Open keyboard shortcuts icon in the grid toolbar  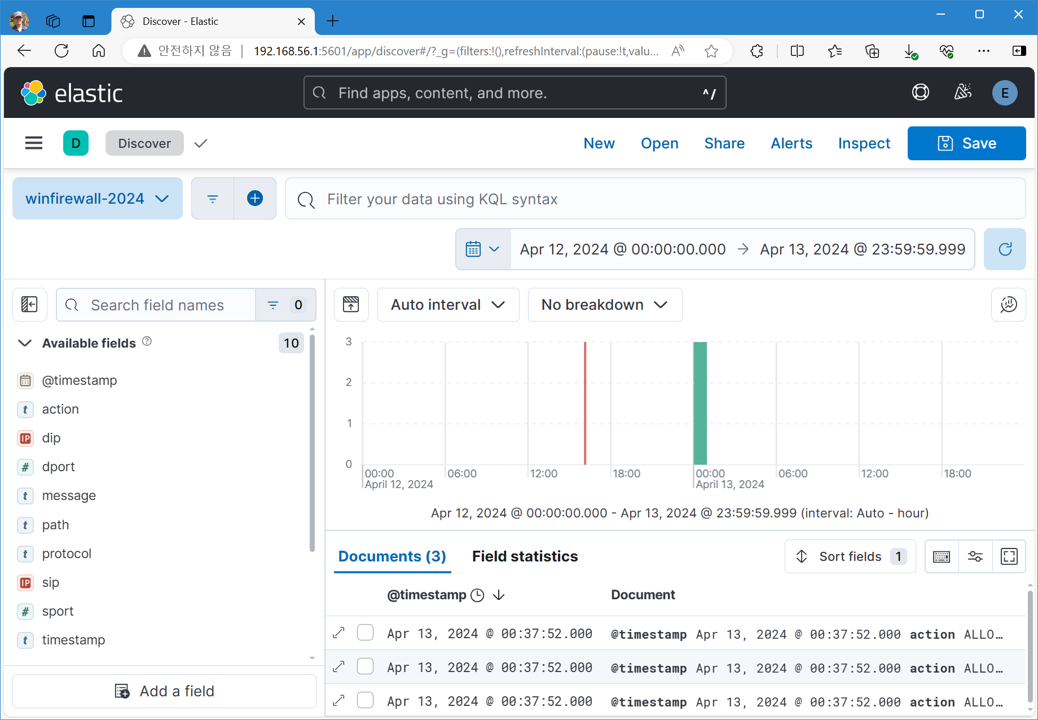coord(941,557)
